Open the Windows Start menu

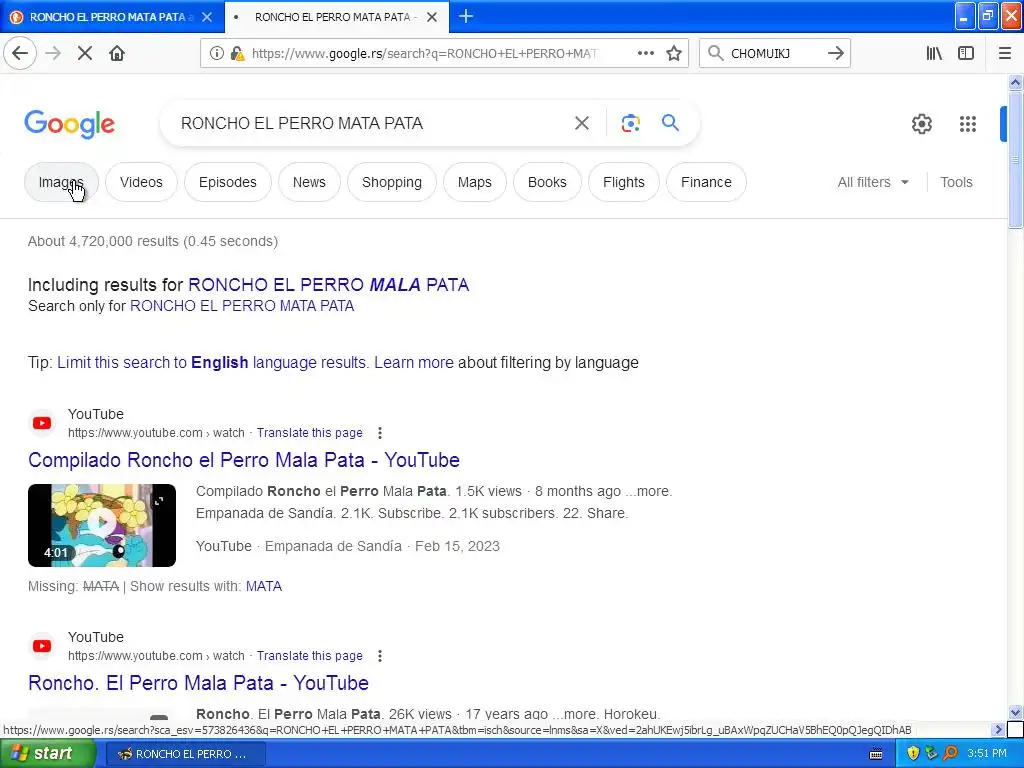(48, 753)
